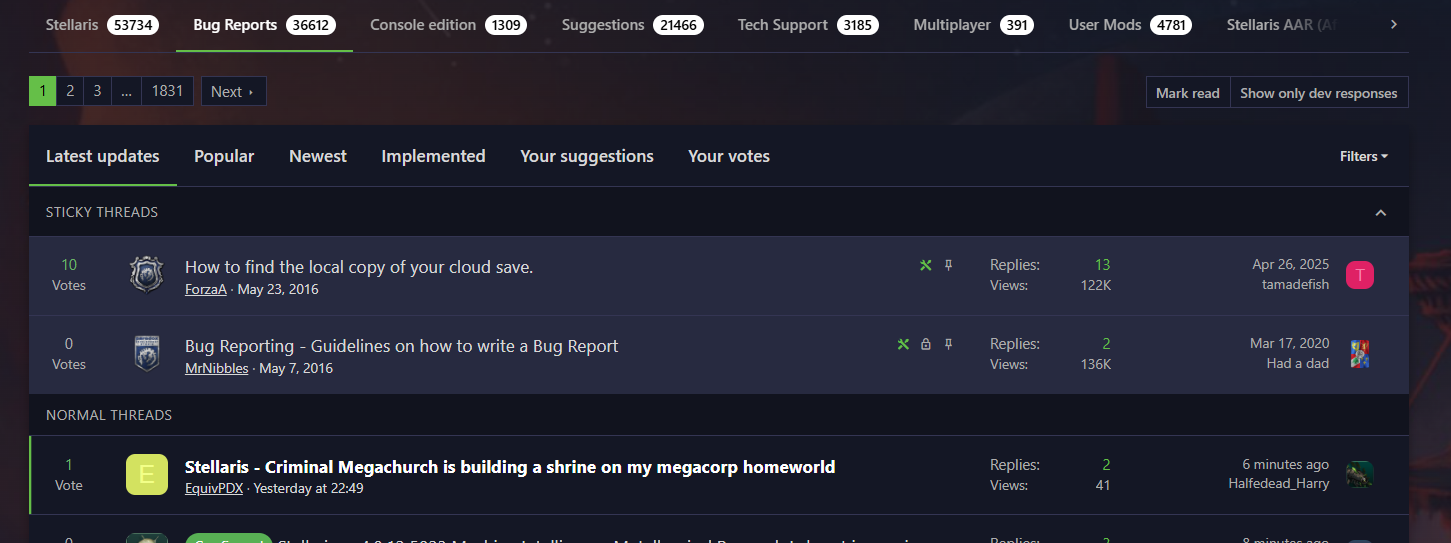The height and width of the screenshot is (543, 1451).
Task: Click dev response icon on cloud save thread
Action: (926, 265)
